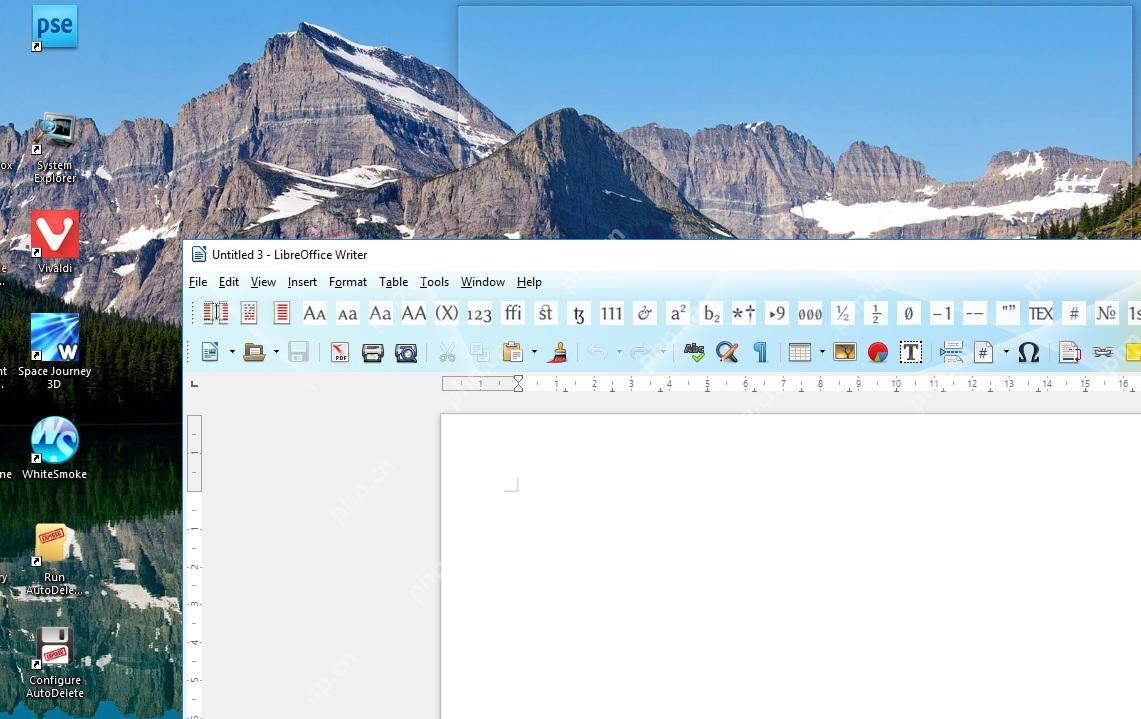This screenshot has width=1141, height=719.
Task: Click the asterisk-dagger footnote symbols icon
Action: click(744, 313)
